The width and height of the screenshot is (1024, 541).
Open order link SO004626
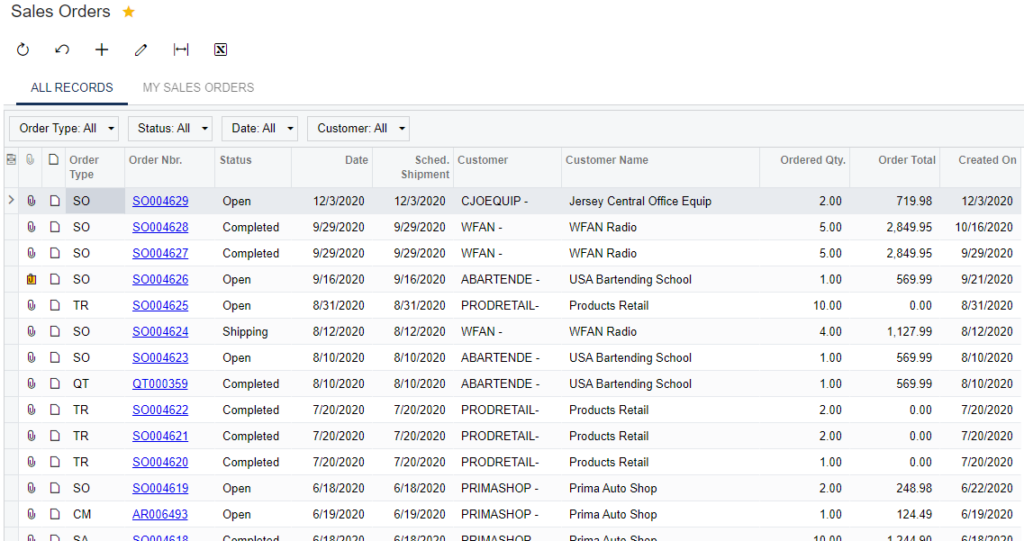[160, 280]
